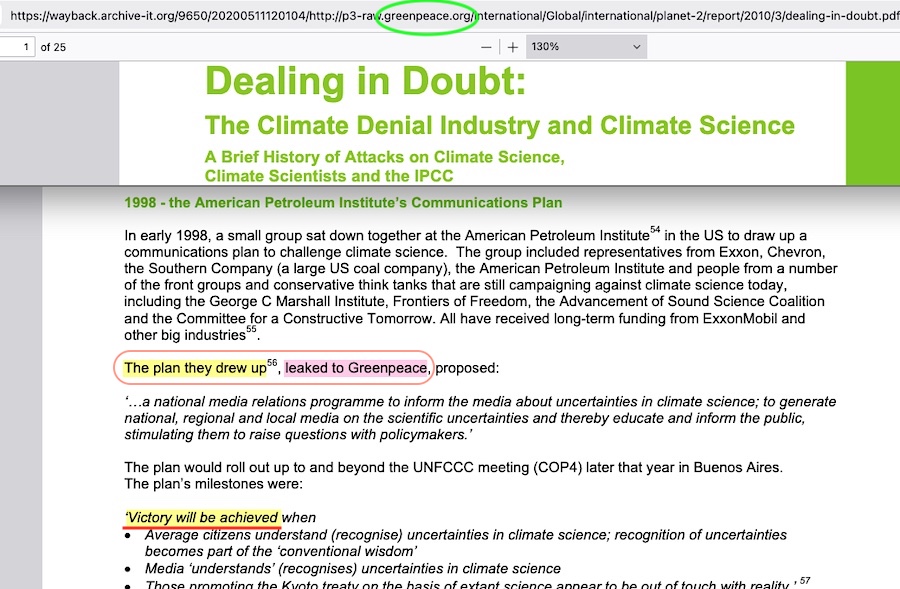Click footnote 55 after 'other big industries'
The width and height of the screenshot is (900, 589).
[x=252, y=330]
